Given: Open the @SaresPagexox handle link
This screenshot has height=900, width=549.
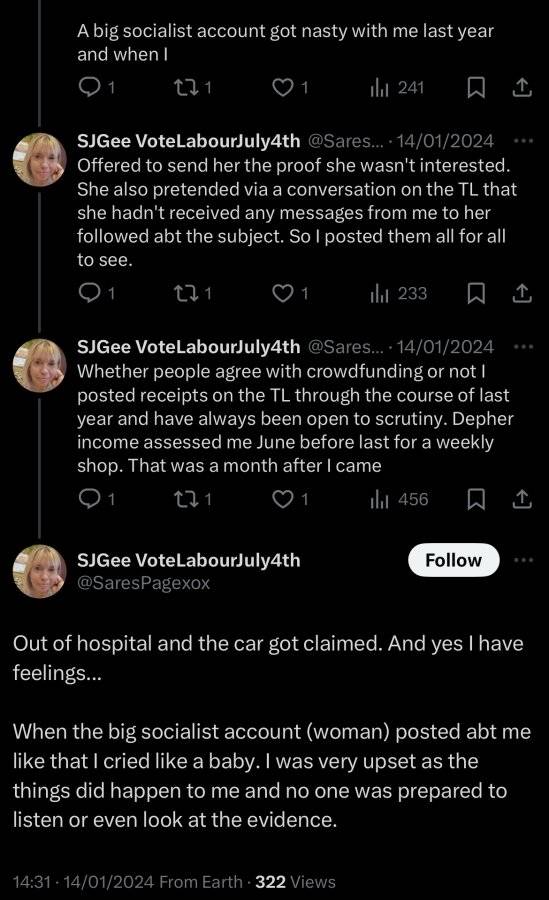Looking at the screenshot, I should click(144, 583).
